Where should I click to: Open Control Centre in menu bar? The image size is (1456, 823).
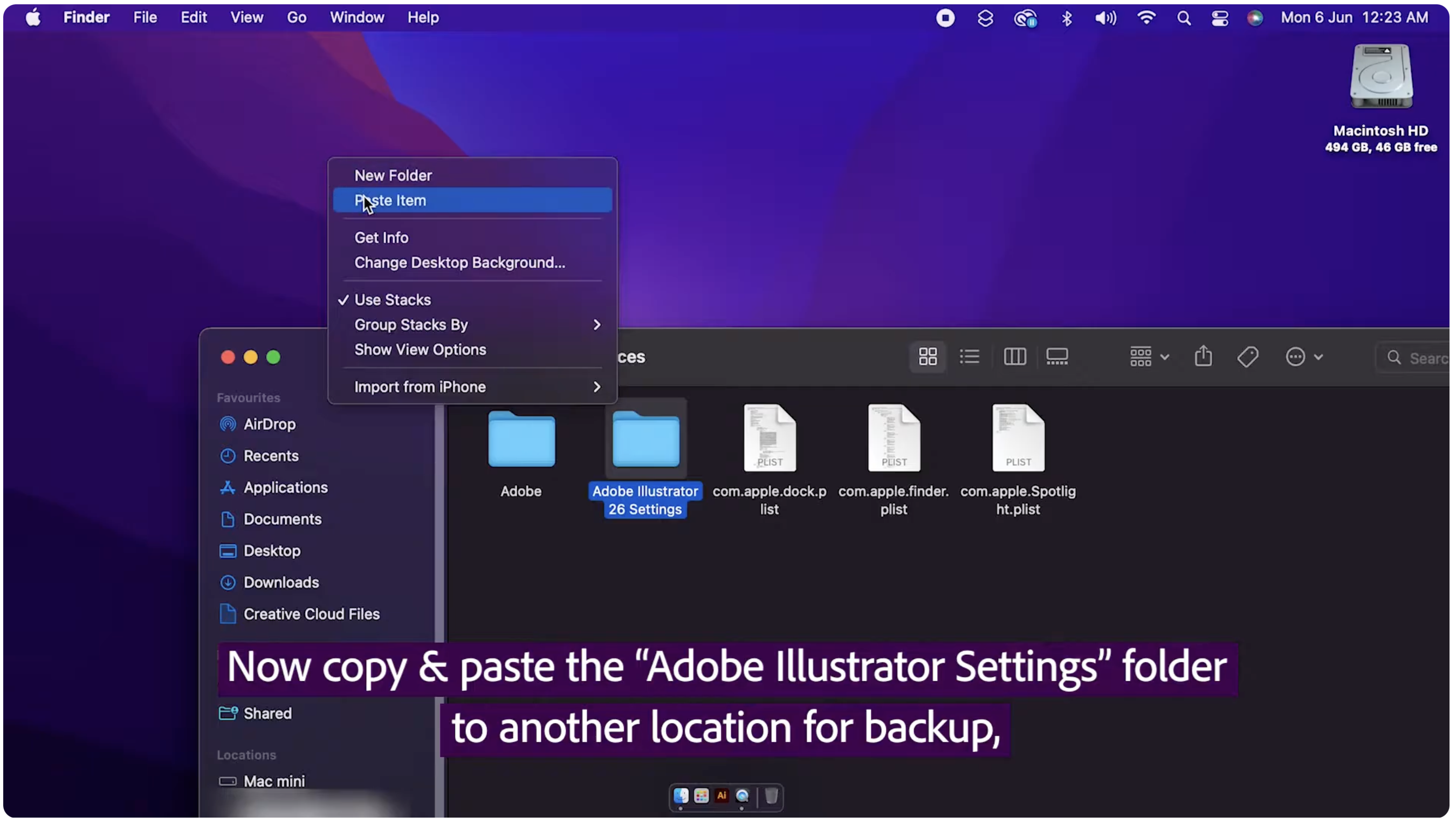(x=1220, y=18)
